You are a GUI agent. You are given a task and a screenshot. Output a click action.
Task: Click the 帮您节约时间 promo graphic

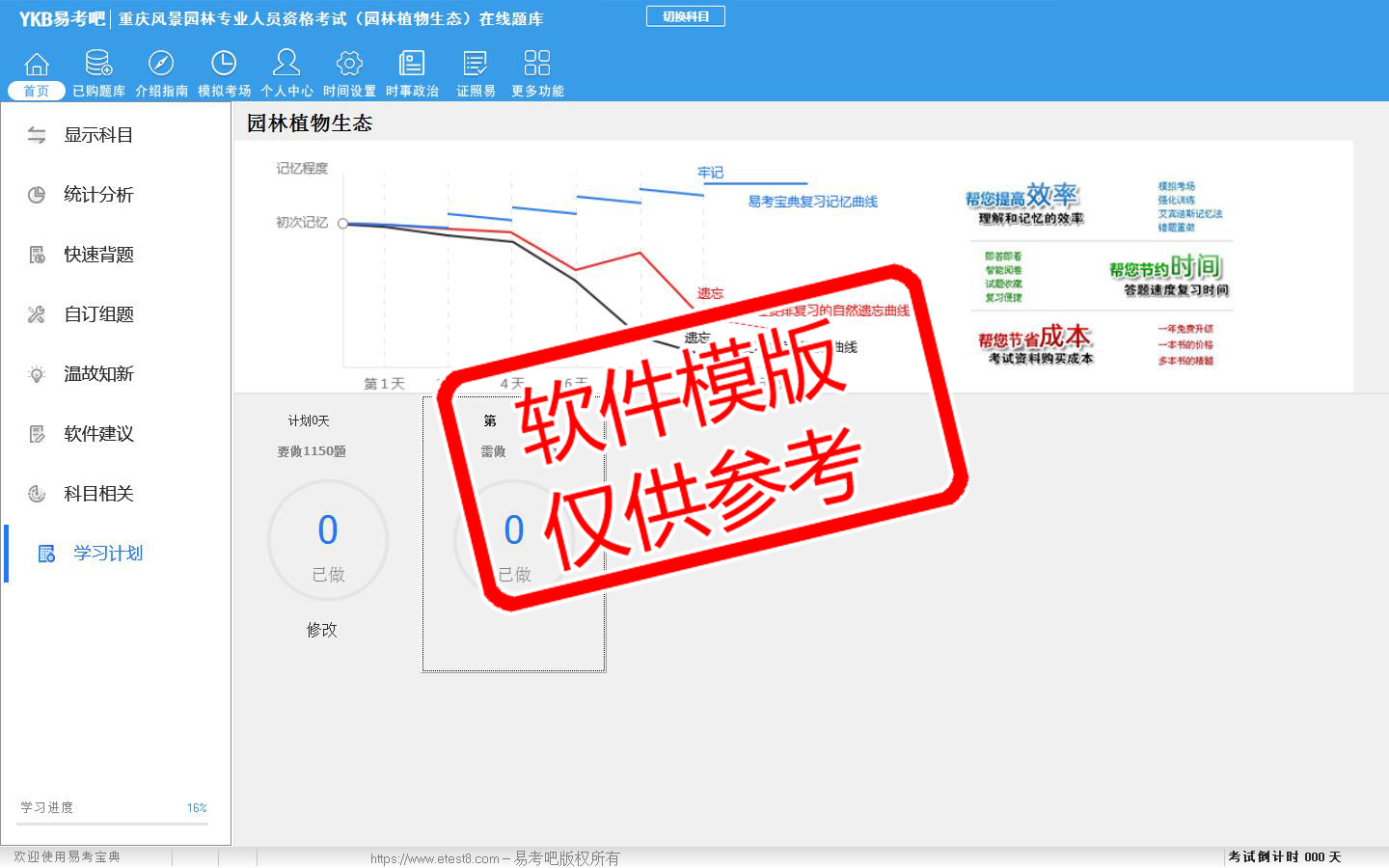(x=1168, y=275)
